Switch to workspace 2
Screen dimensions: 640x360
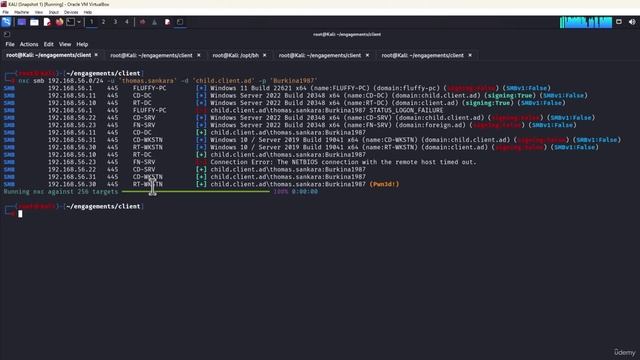click(x=103, y=22)
